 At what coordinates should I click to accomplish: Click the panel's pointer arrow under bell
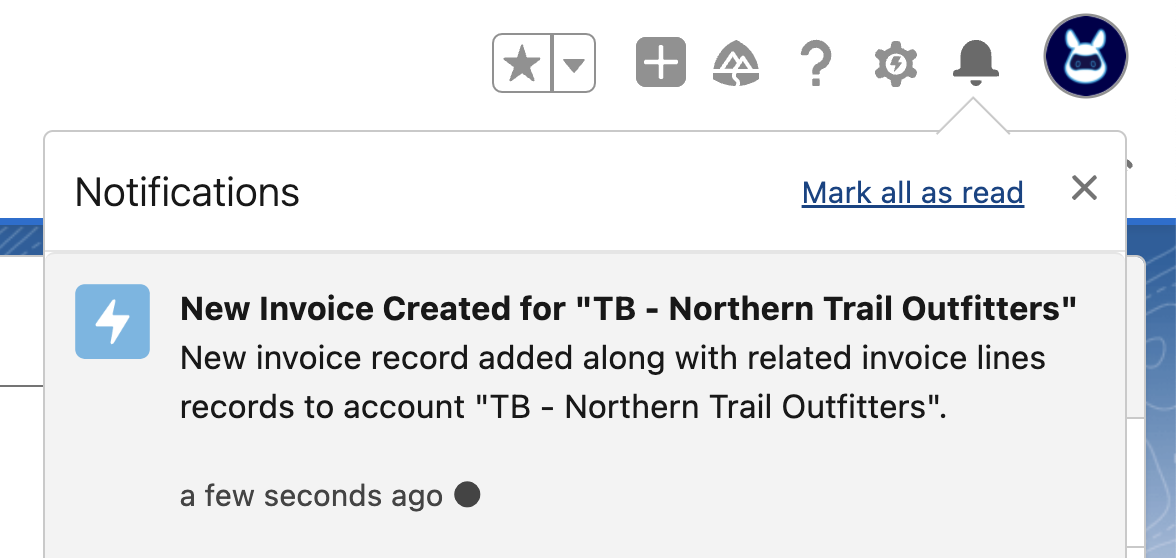coord(974,116)
